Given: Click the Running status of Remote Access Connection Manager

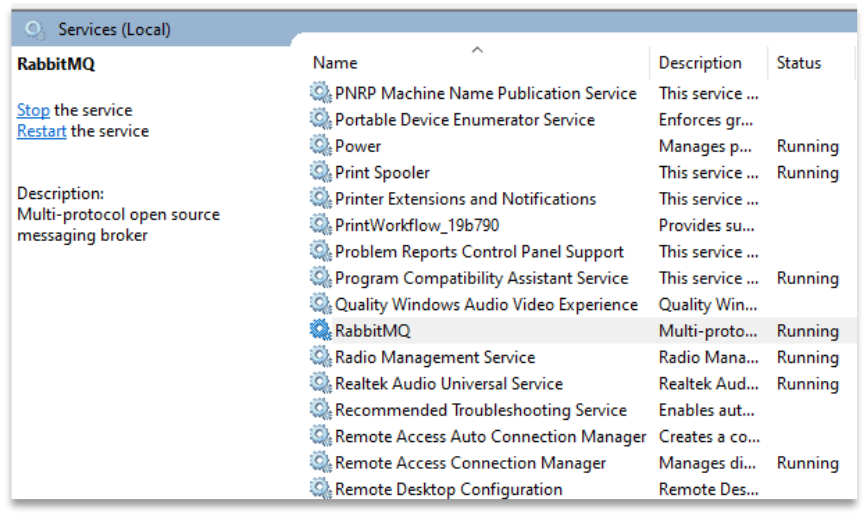Looking at the screenshot, I should 808,463.
